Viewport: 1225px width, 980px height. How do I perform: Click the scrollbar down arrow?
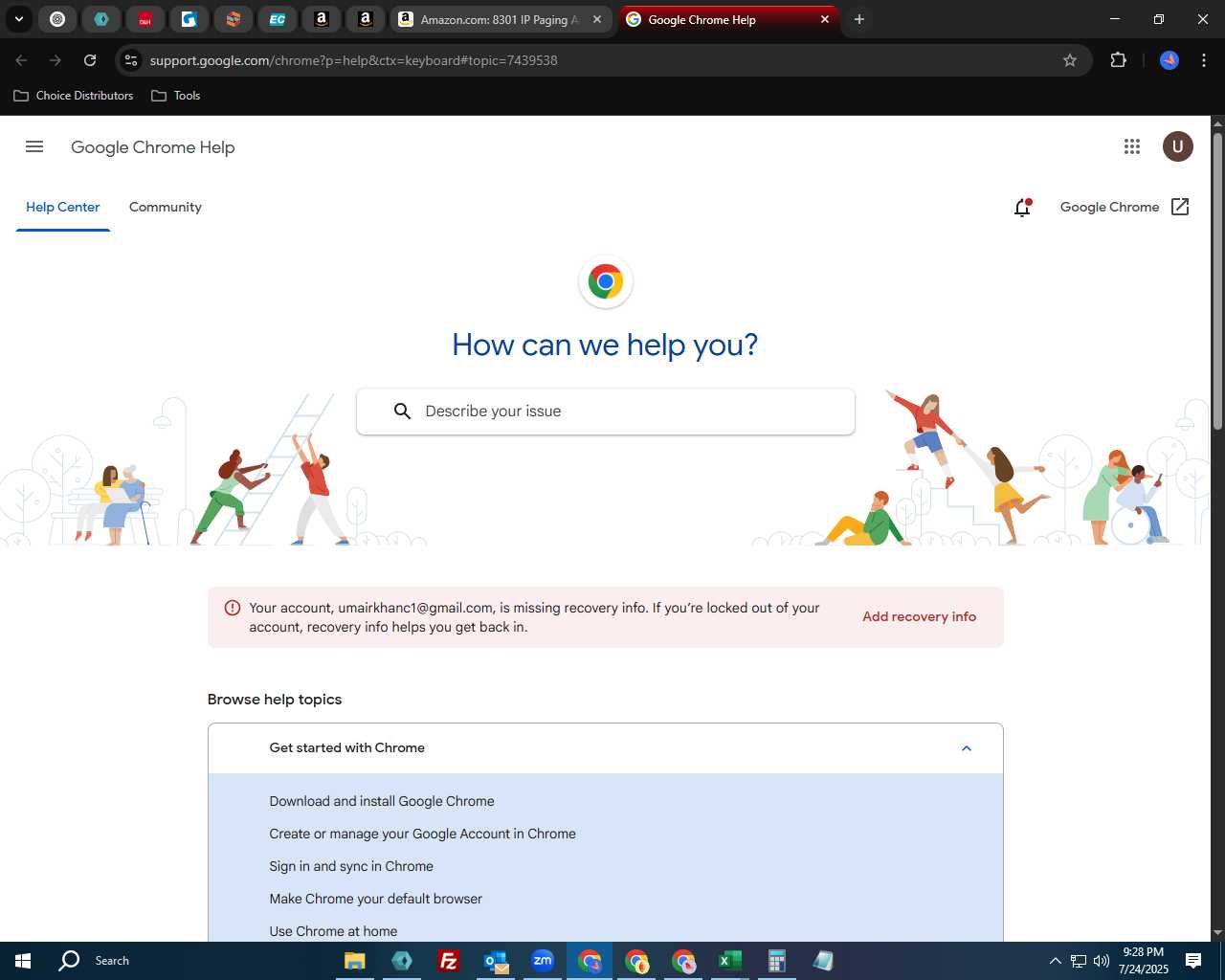point(1217,933)
